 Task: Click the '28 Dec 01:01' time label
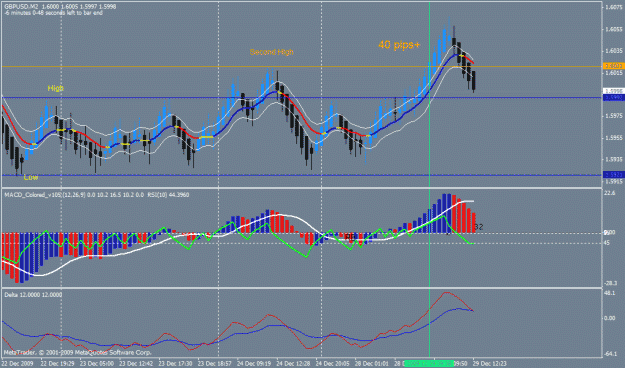[x=372, y=364]
